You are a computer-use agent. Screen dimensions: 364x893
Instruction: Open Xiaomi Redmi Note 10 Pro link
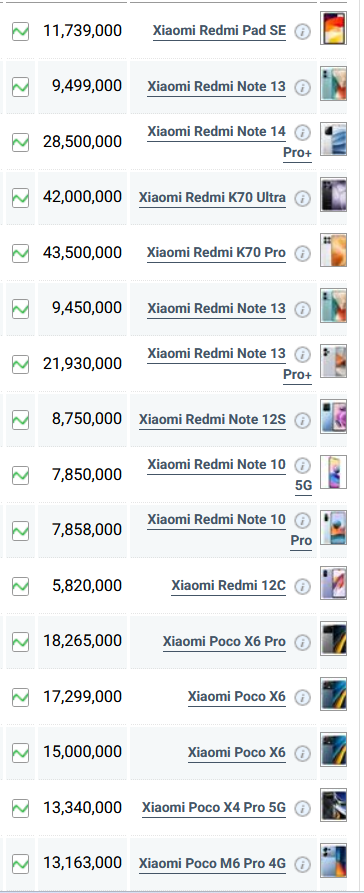(230, 530)
